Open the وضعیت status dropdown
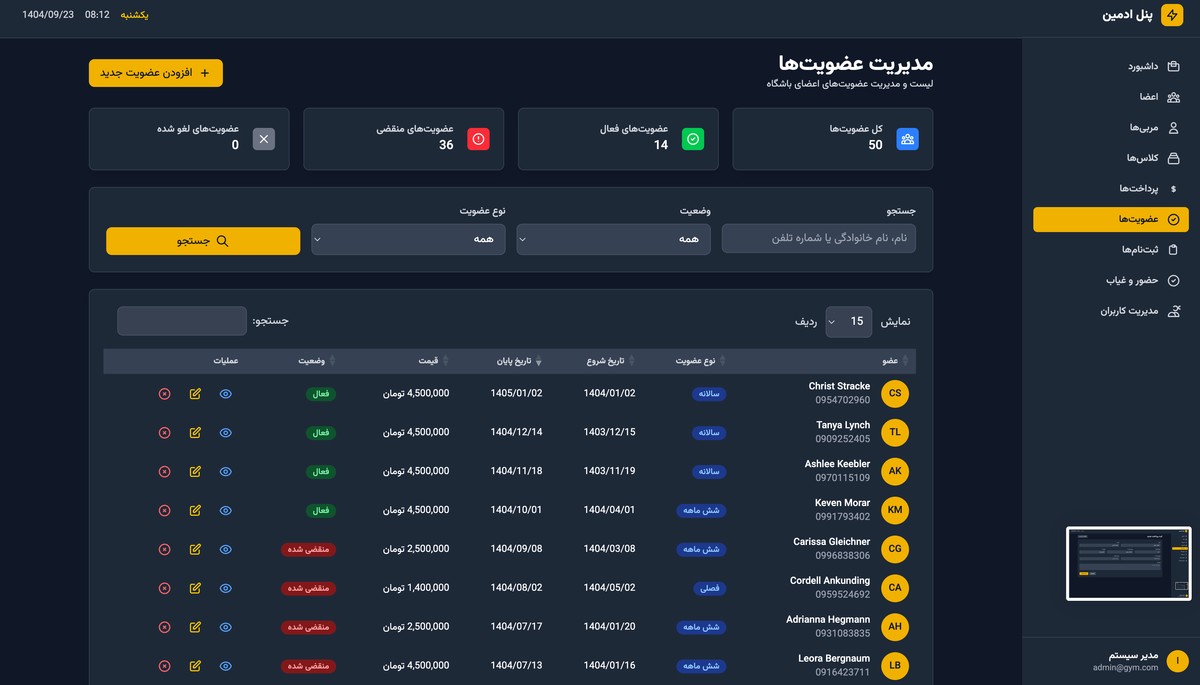The image size is (1200, 685). 613,239
